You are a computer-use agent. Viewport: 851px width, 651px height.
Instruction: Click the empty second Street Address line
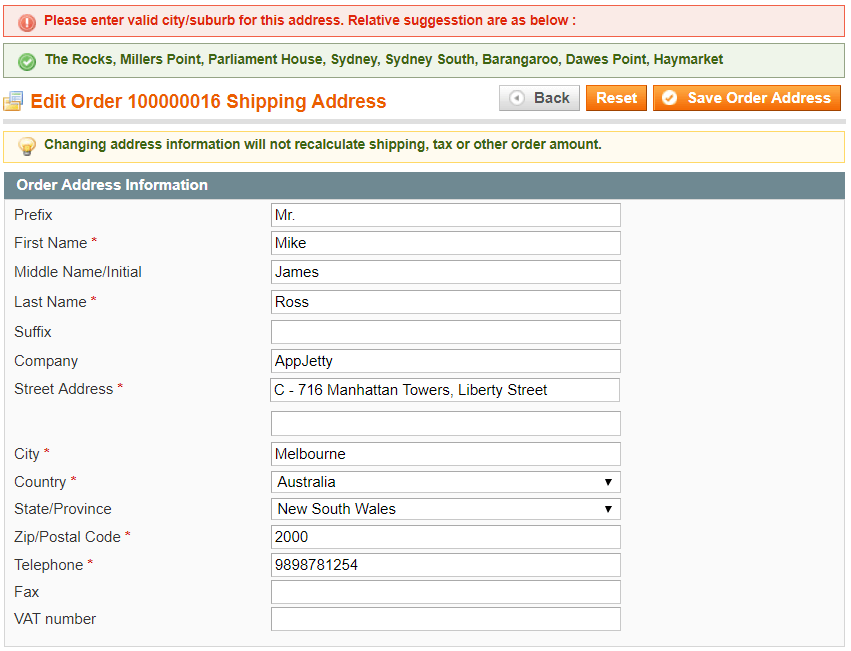445,424
